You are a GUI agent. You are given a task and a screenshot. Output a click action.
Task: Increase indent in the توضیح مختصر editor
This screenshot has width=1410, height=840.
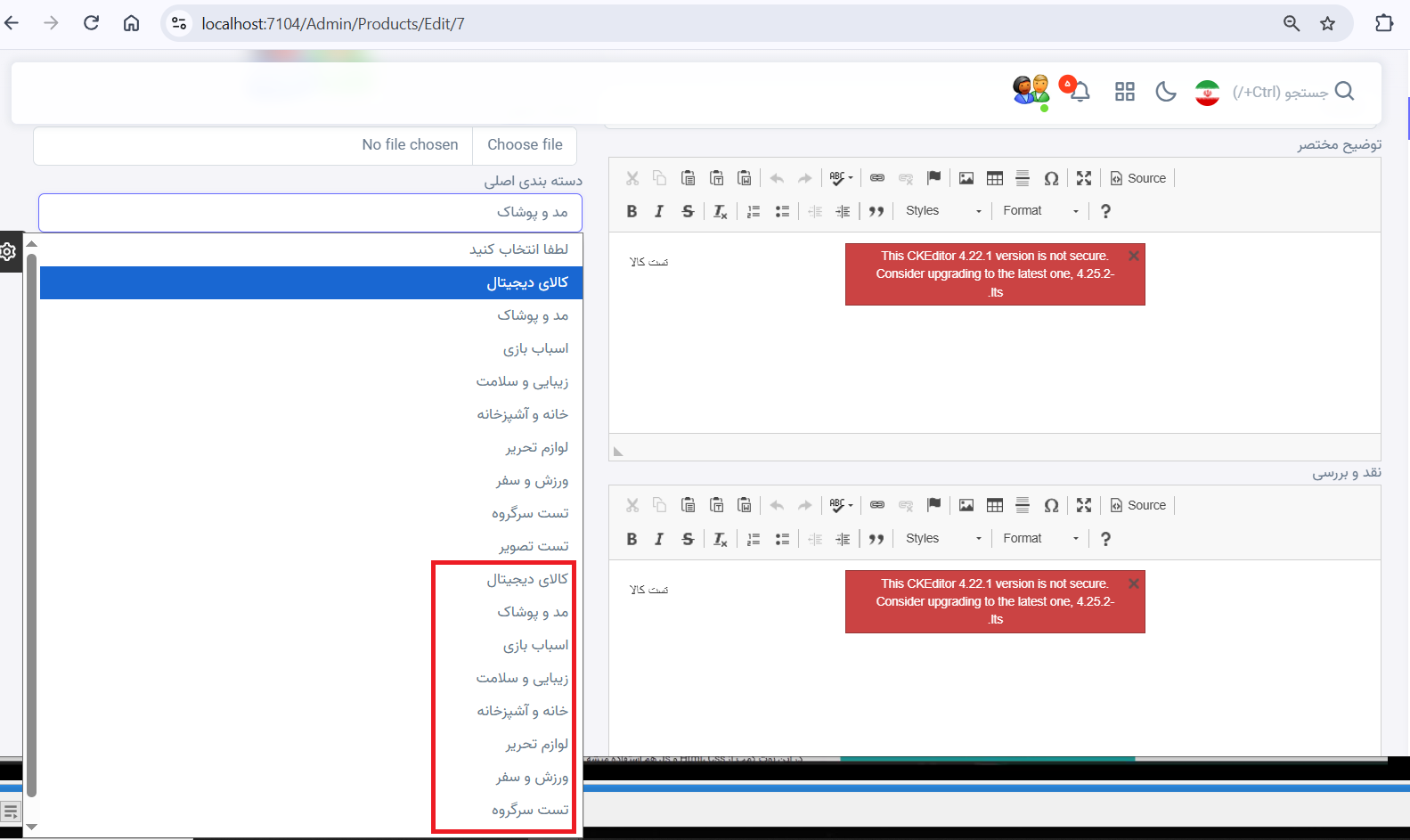[843, 211]
